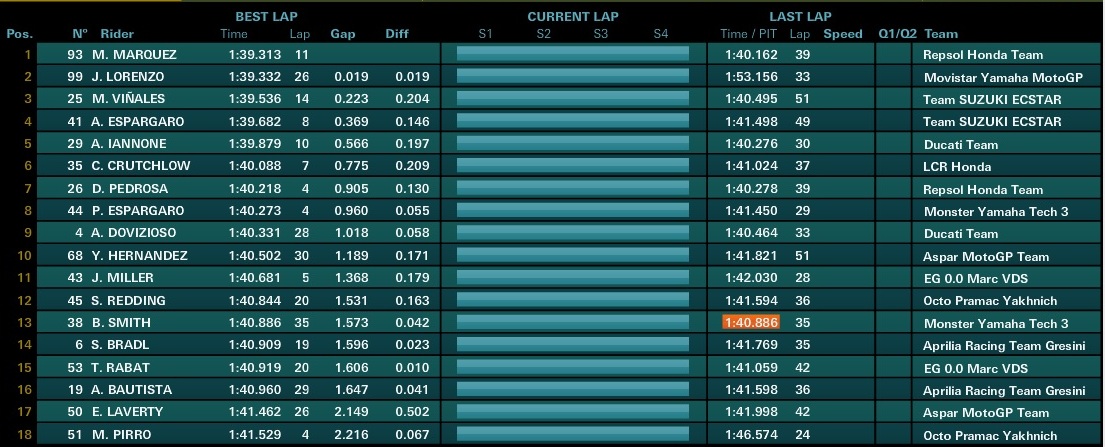Click the LAST LAP section header
This screenshot has height=447, width=1105.
click(800, 16)
